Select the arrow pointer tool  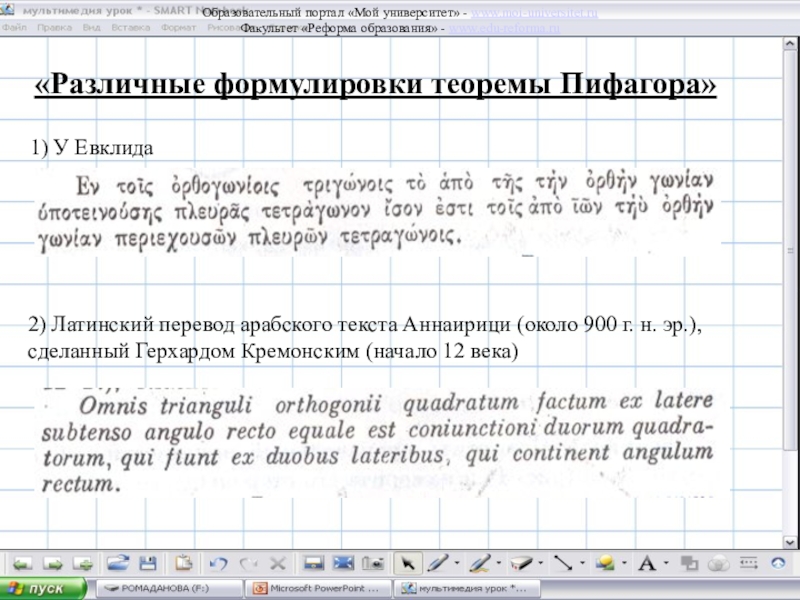click(405, 563)
